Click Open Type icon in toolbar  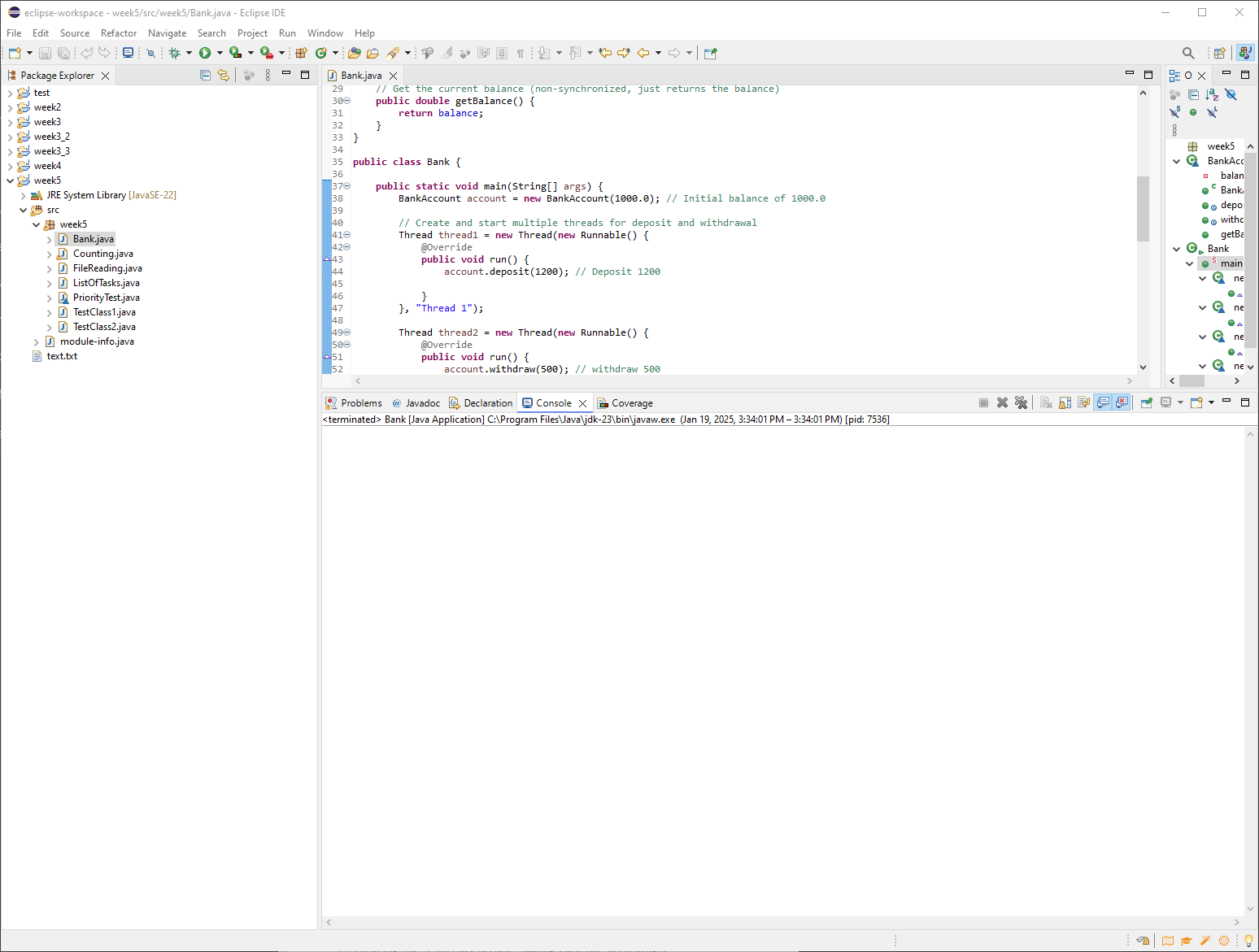point(355,53)
